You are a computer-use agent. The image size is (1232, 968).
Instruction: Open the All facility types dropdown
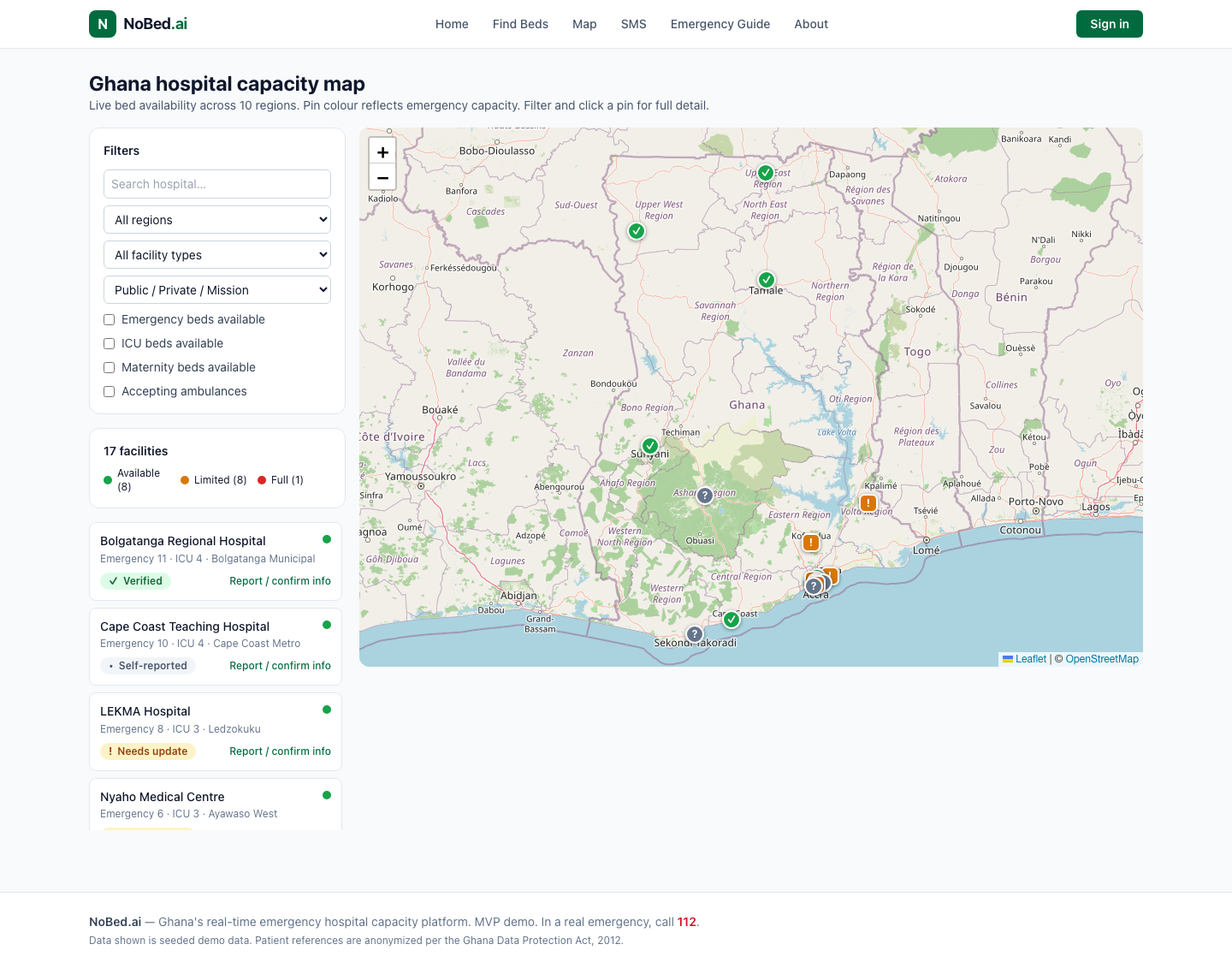pos(217,255)
